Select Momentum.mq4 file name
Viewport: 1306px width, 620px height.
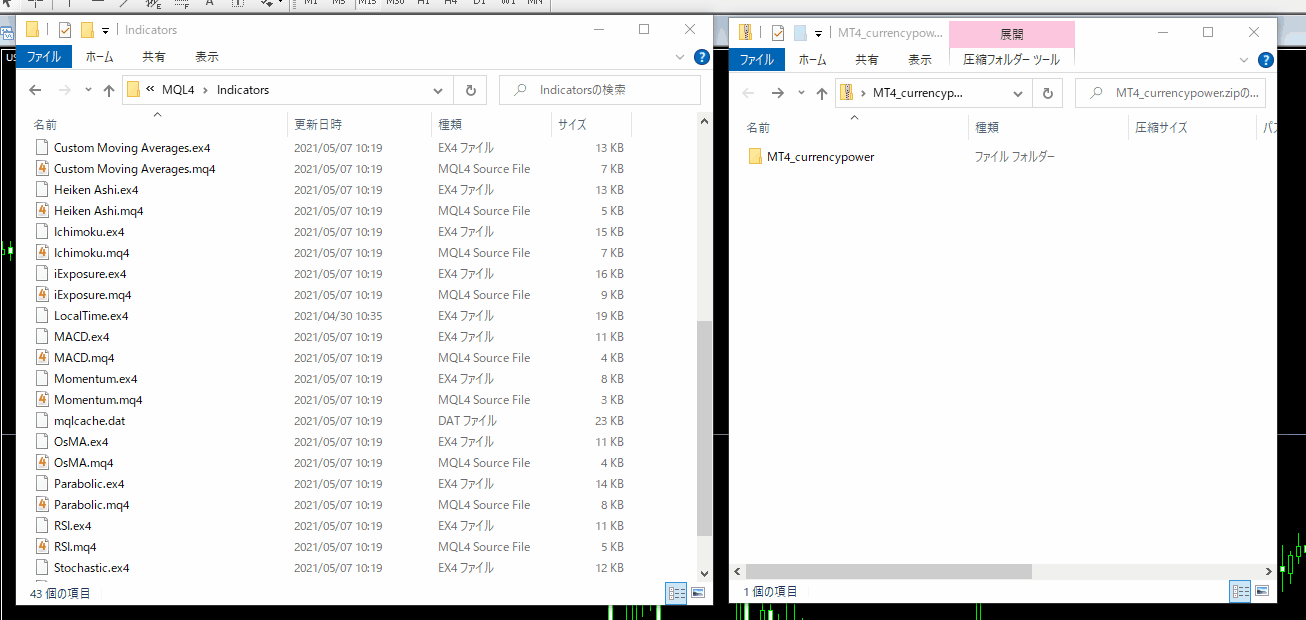98,400
